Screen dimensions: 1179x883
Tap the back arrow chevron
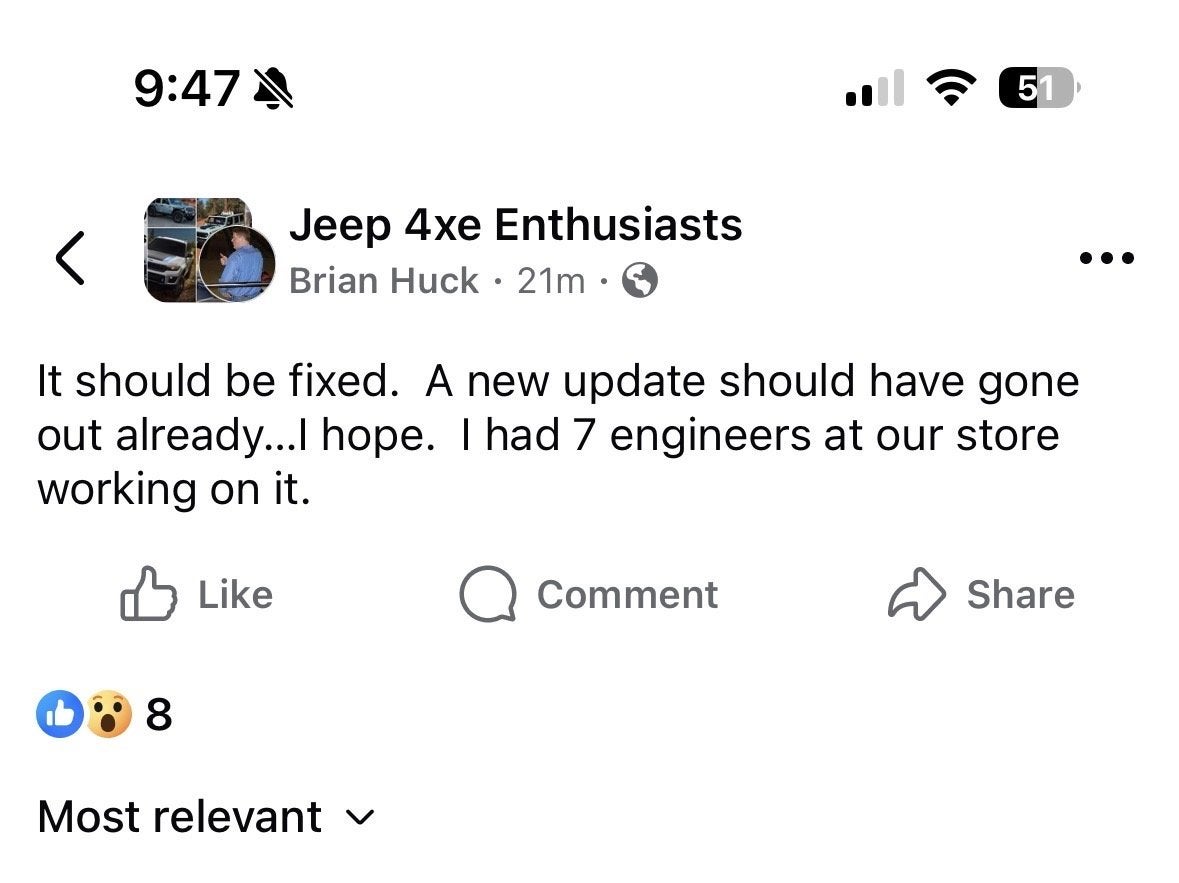[x=69, y=257]
